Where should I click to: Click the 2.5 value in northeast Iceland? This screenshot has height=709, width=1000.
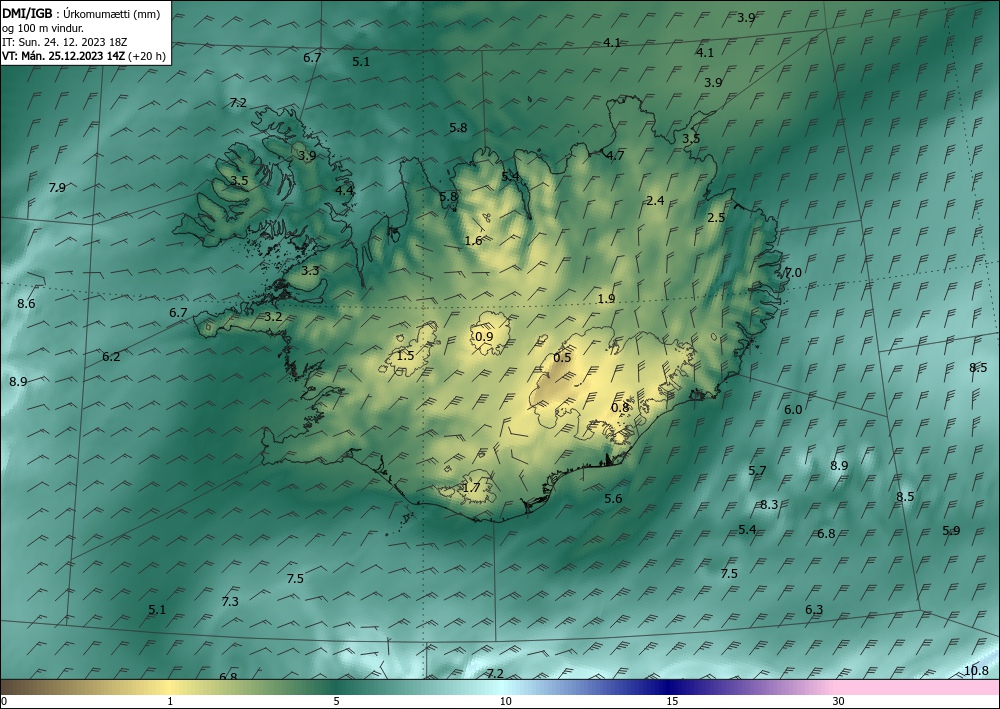(716, 217)
